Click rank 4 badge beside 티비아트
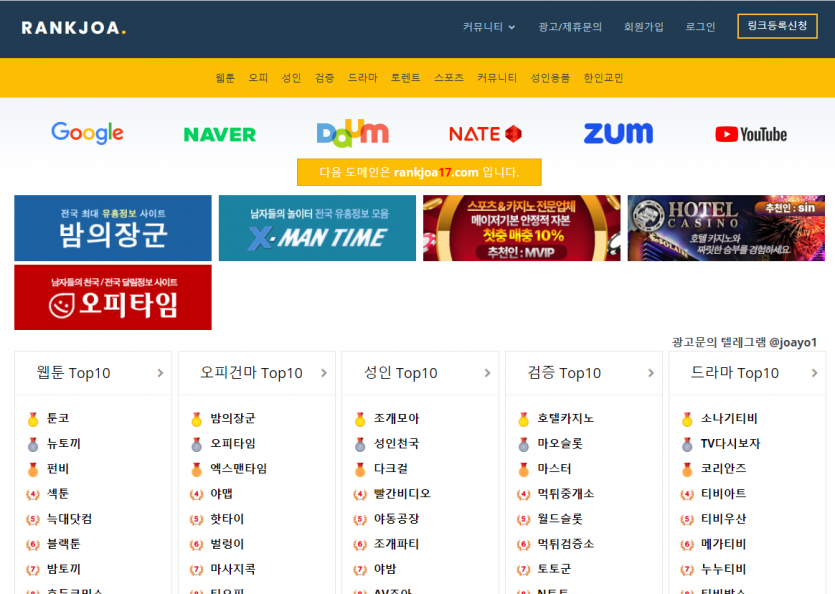Screen dimensions: 835x594 coord(687,494)
